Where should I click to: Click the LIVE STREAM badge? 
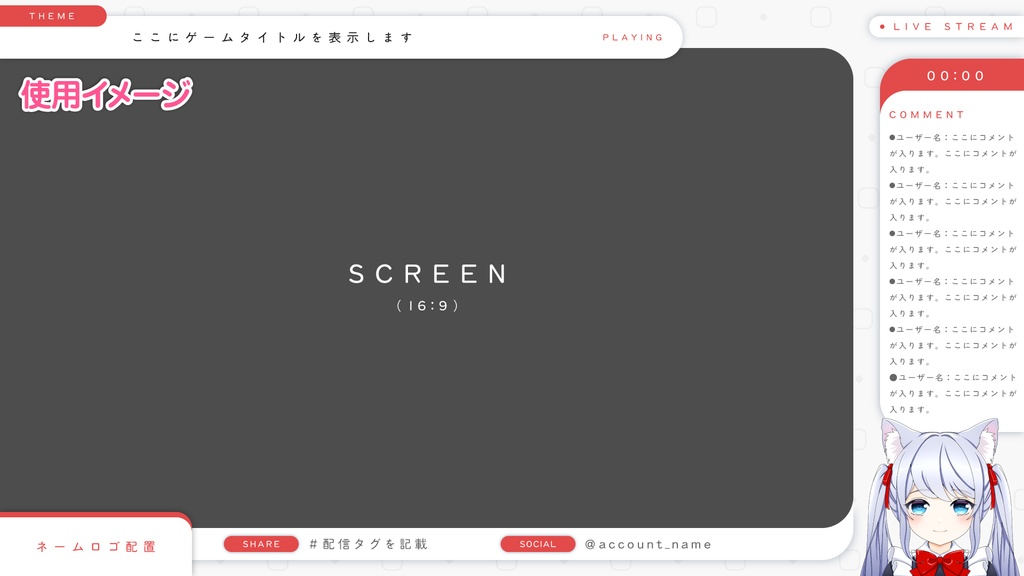coord(946,27)
